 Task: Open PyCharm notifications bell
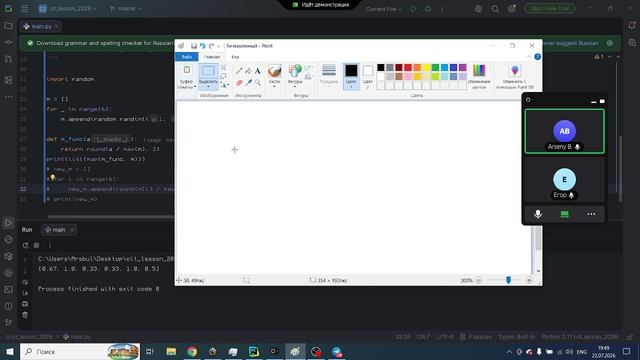[x=632, y=26]
